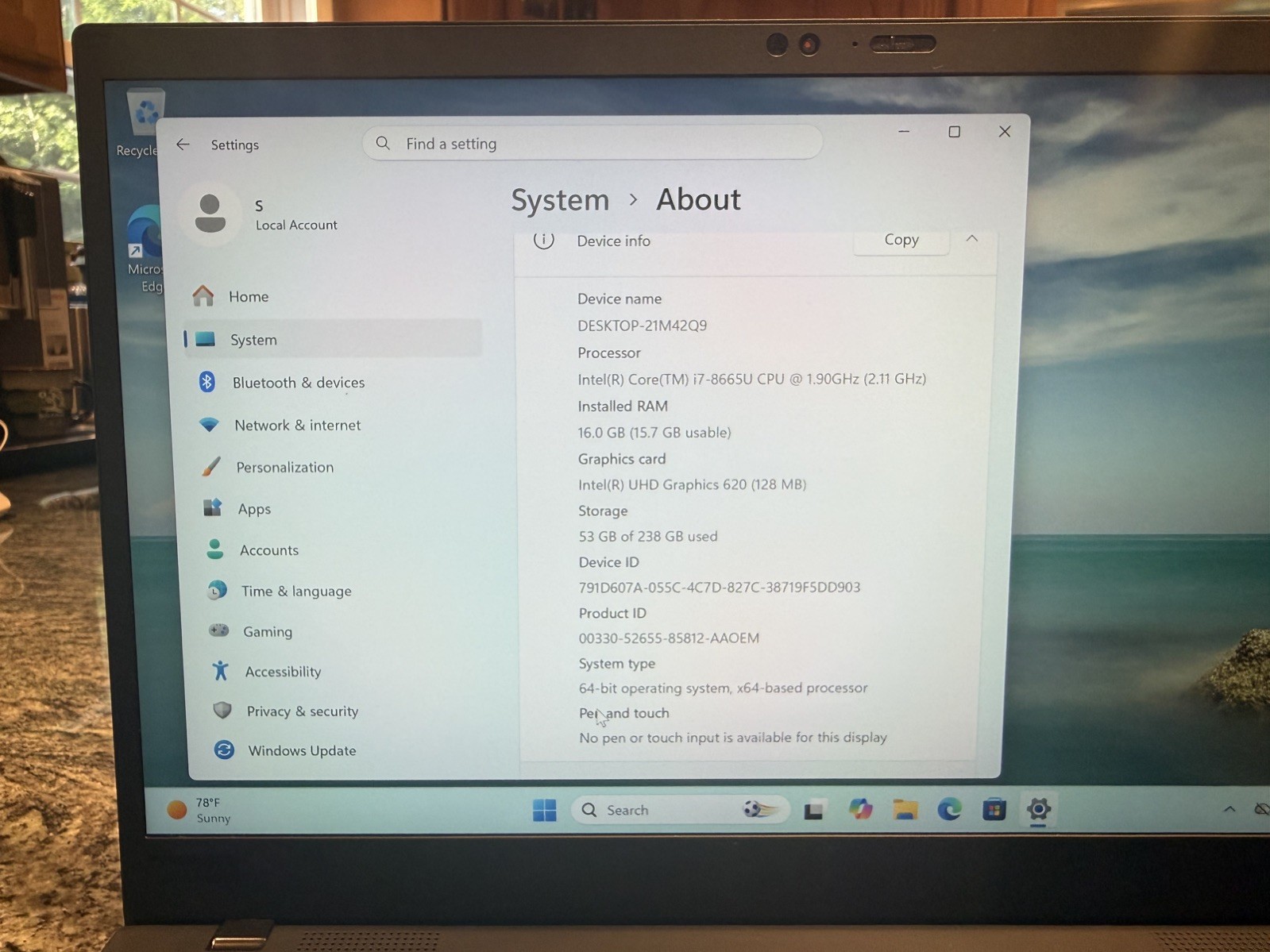Click the Gaming controller icon
Viewport: 1270px width, 952px height.
tap(218, 630)
